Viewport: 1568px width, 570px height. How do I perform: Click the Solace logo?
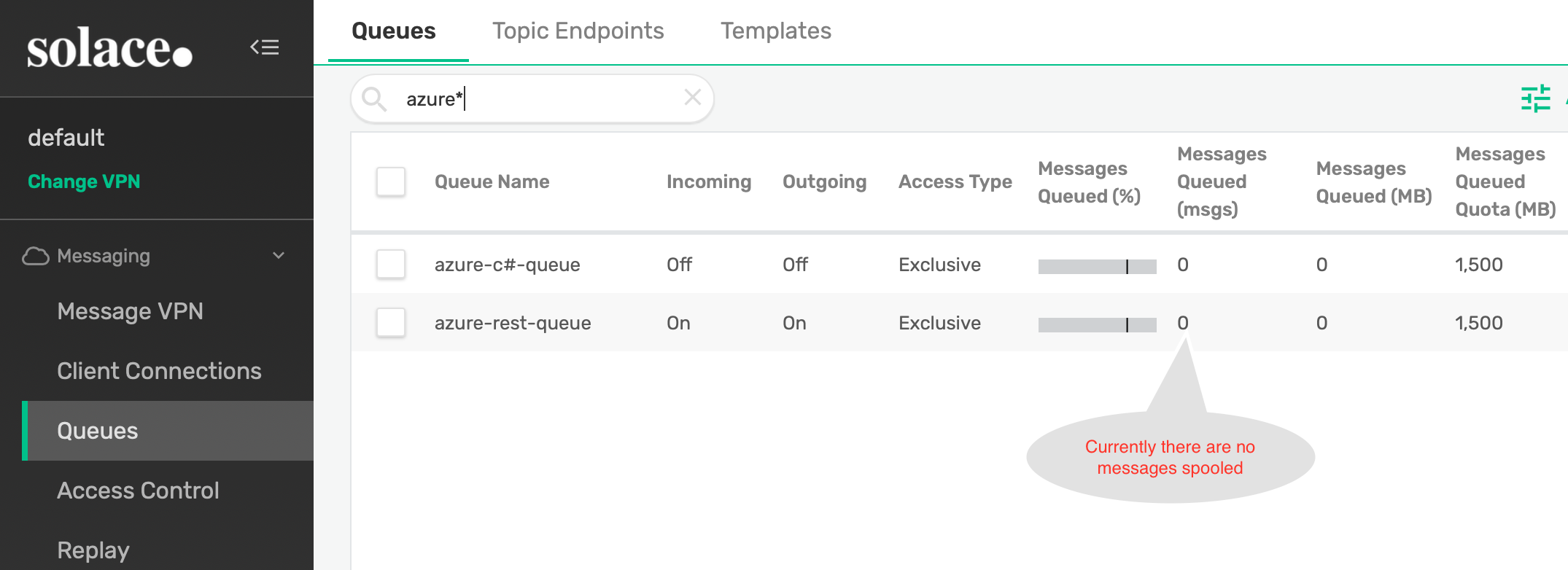coord(109,48)
